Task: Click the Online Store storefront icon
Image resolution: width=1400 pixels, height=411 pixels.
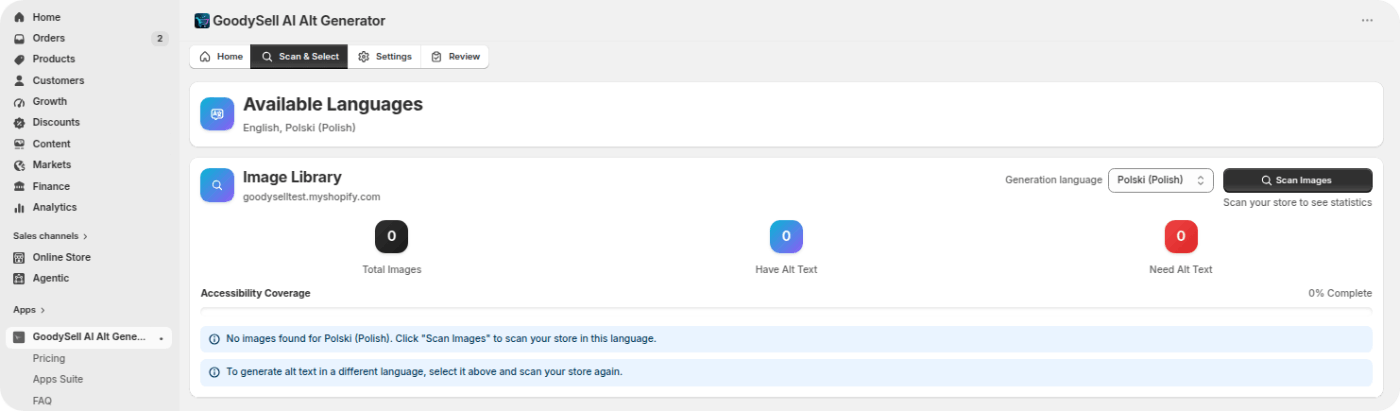Action: pyautogui.click(x=19, y=257)
